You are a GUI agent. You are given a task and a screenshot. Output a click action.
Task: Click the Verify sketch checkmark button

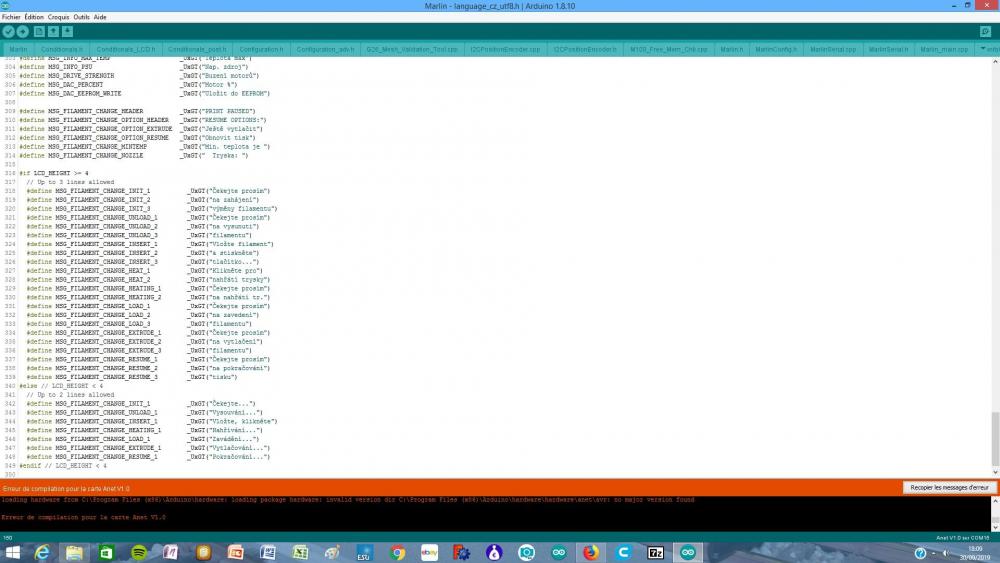[x=8, y=31]
